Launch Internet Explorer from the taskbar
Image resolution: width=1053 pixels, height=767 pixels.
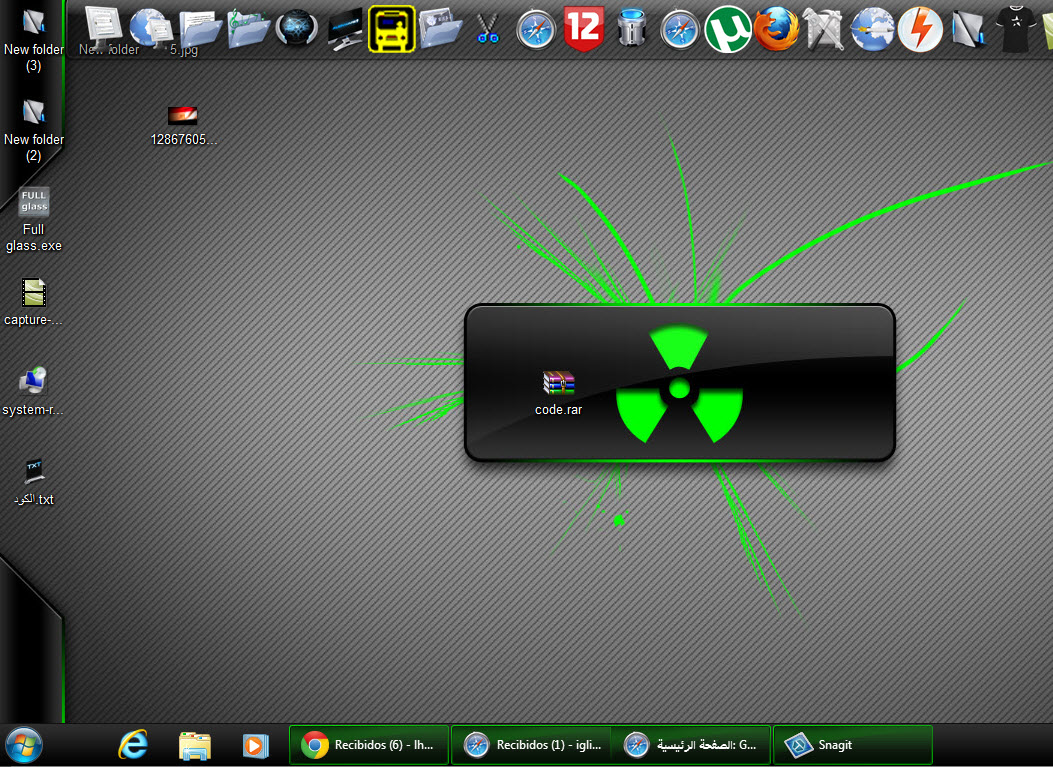(x=133, y=745)
